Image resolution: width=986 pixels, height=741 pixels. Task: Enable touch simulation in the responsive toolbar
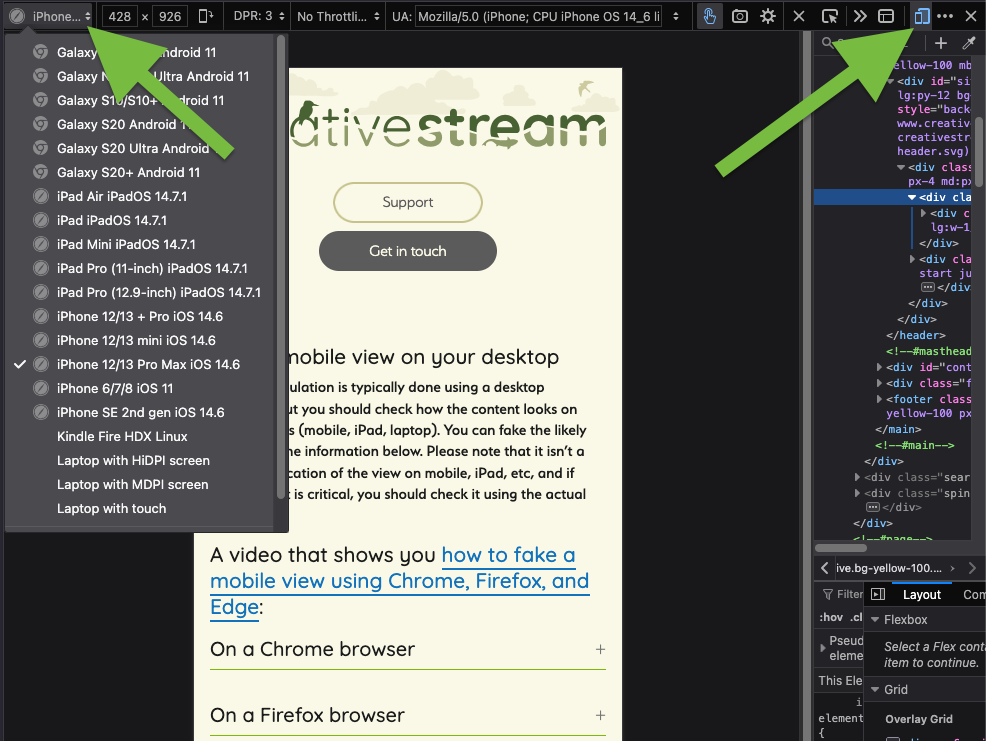[709, 16]
